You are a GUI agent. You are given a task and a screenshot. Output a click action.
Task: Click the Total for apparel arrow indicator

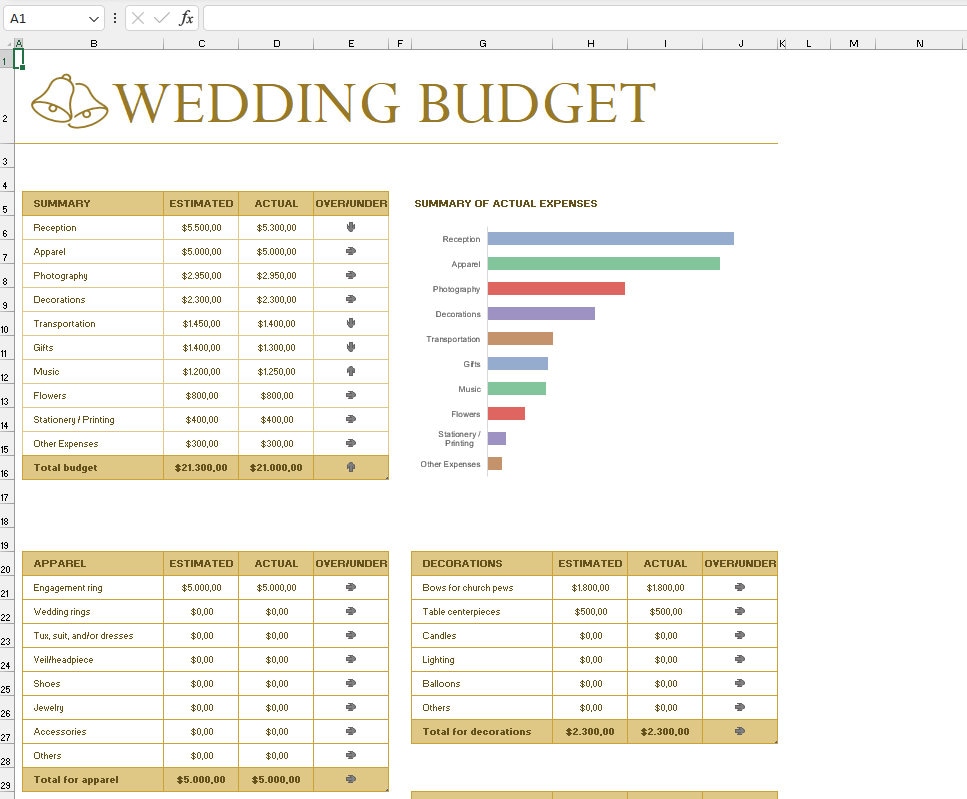click(351, 779)
